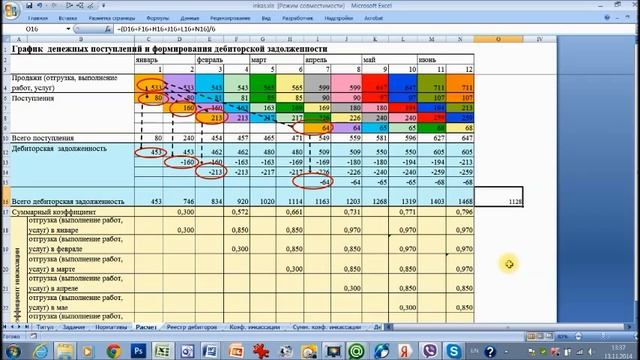The image size is (640, 360).
Task: Open the Главная ribbon tab
Action: tap(38, 18)
